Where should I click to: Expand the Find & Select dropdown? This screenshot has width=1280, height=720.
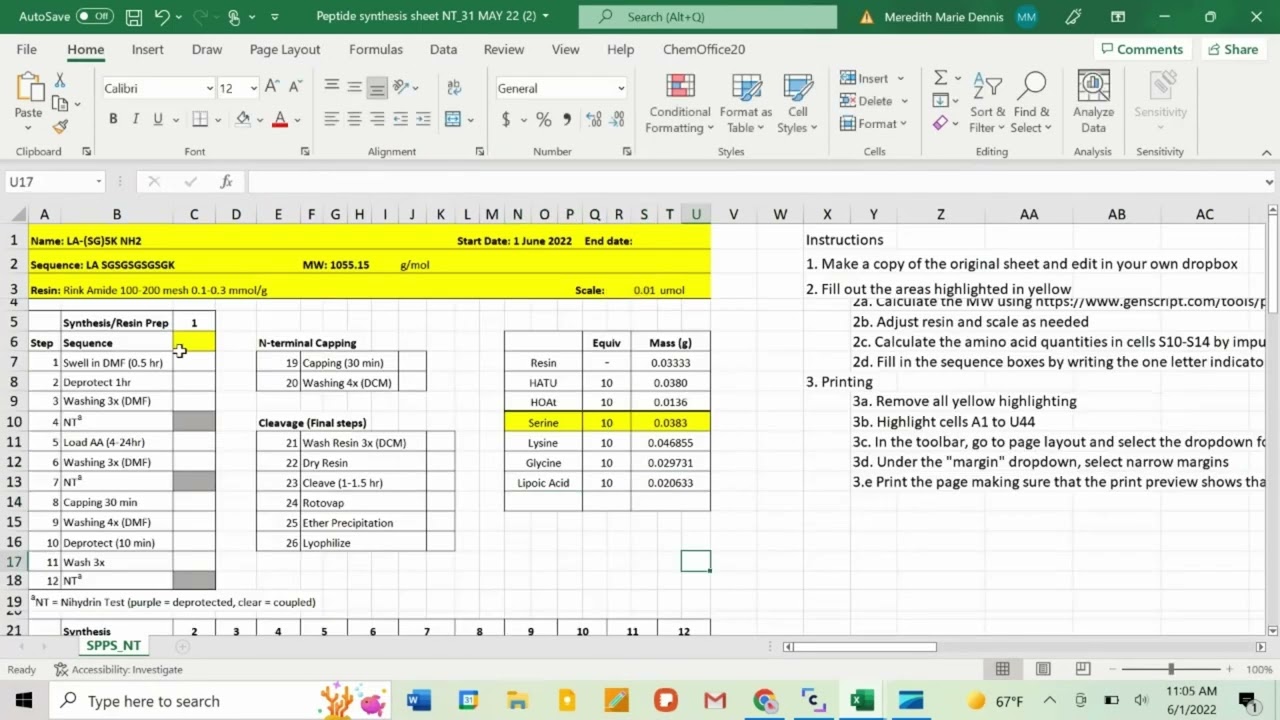pos(1031,103)
